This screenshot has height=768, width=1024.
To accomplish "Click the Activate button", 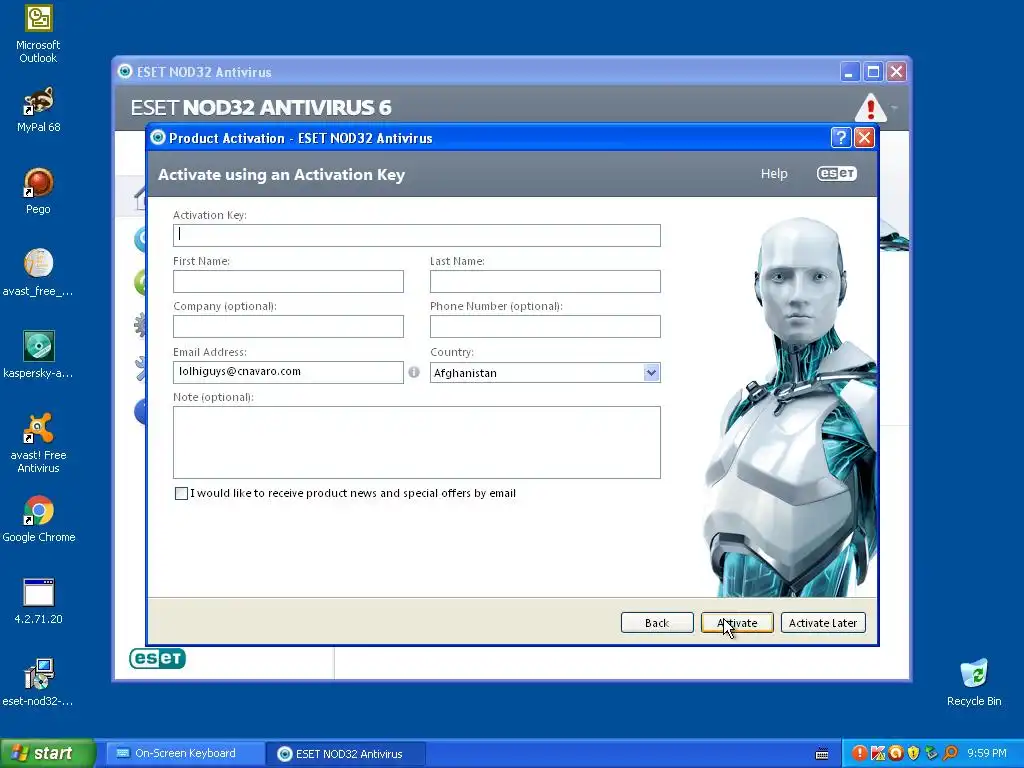I will [x=737, y=623].
